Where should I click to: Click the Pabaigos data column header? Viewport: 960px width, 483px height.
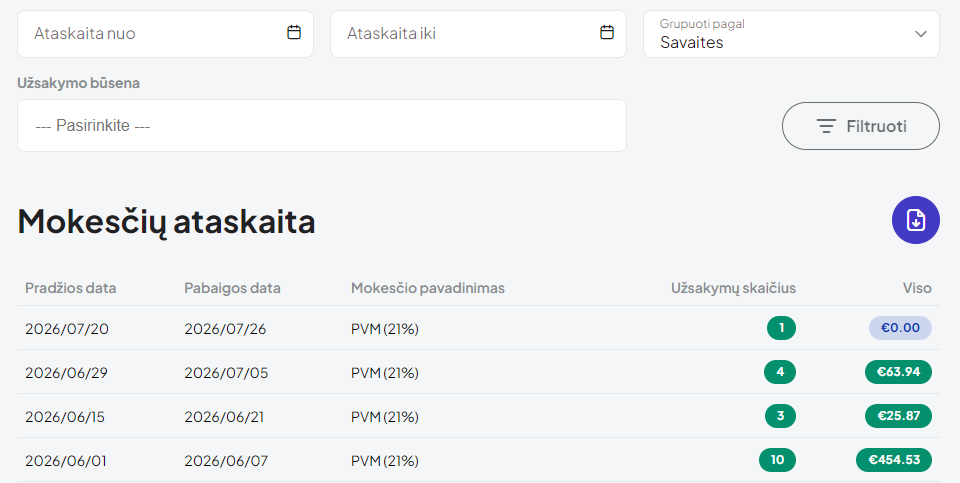[232, 288]
